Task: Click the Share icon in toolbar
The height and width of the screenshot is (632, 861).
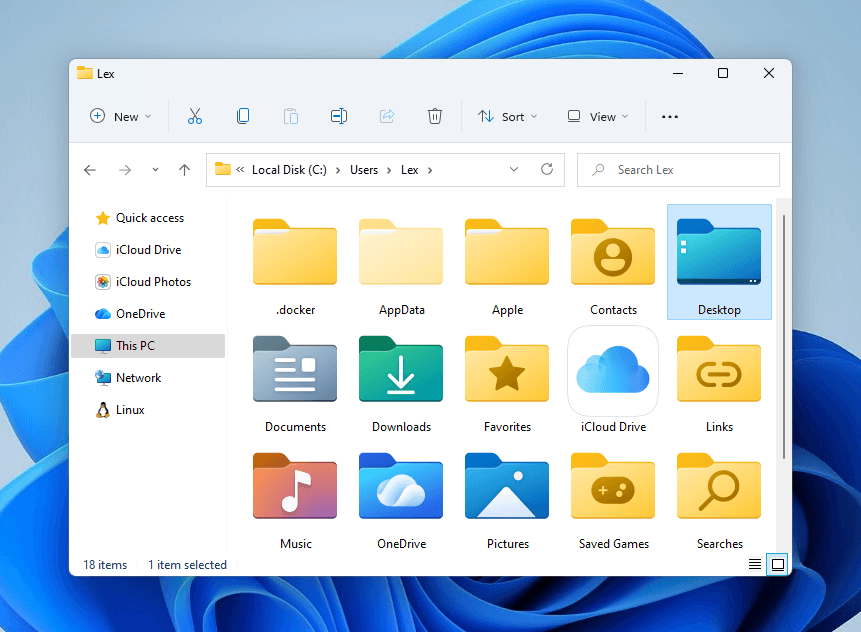Action: coord(387,116)
